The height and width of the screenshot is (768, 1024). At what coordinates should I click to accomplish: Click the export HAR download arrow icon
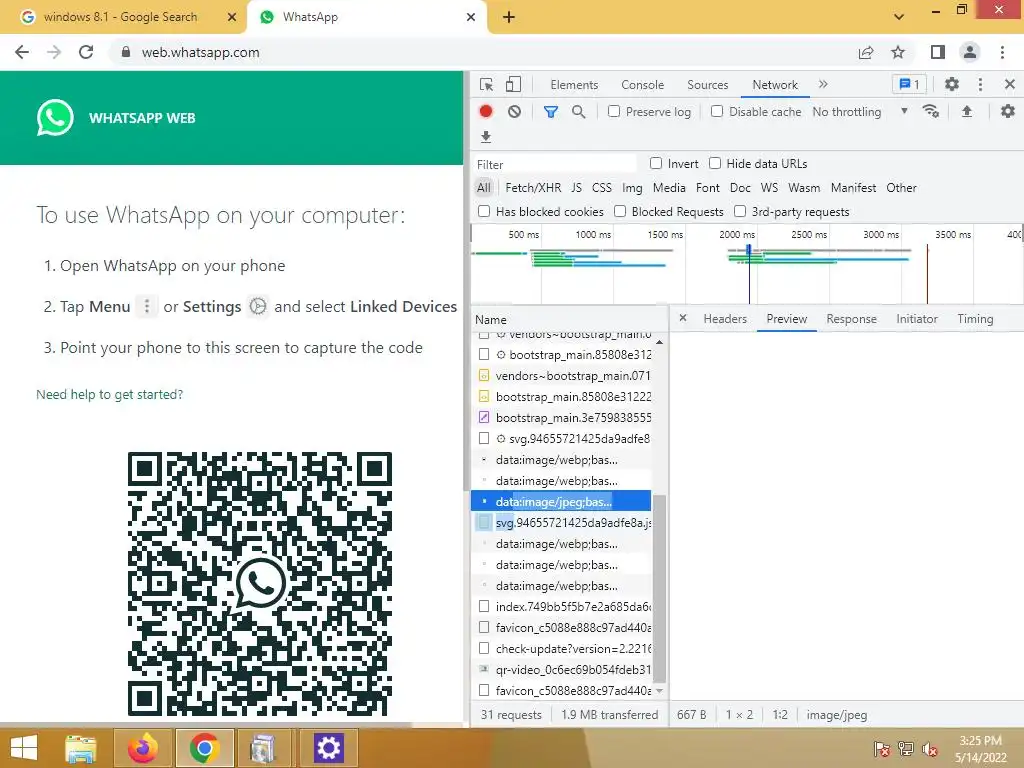click(x=485, y=136)
